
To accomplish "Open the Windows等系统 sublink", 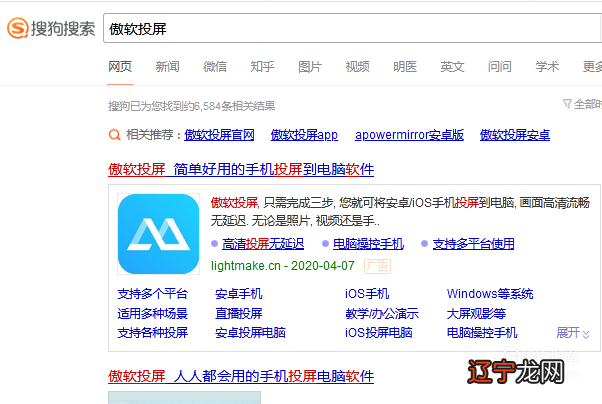I will pyautogui.click(x=490, y=294).
